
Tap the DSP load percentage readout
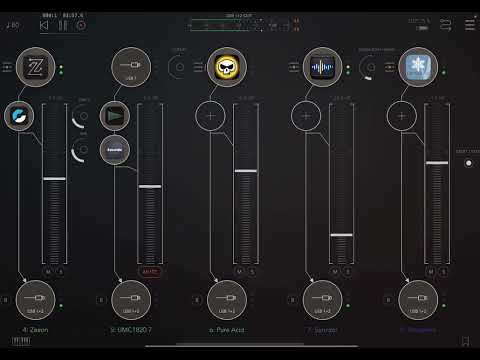point(419,21)
